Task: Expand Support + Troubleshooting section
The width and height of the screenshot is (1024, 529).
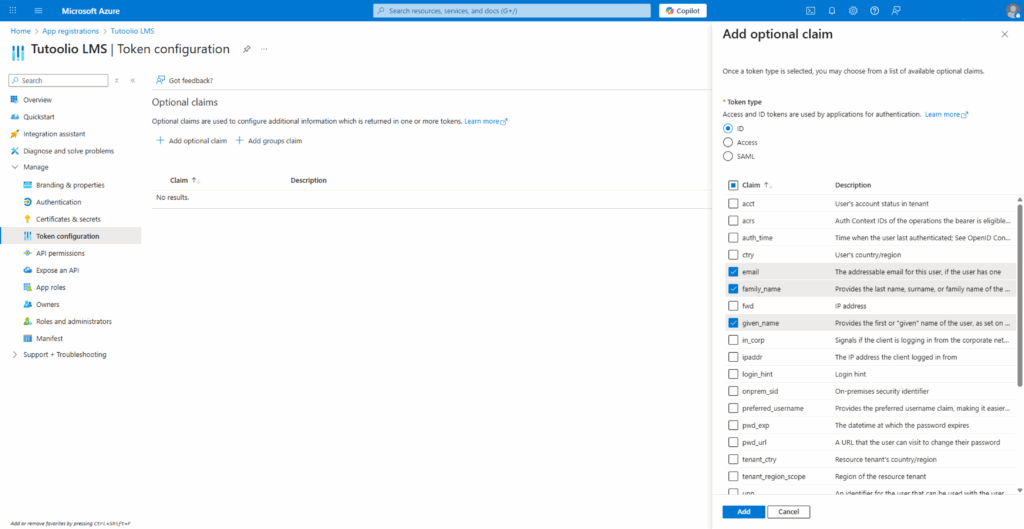Action: coord(14,355)
